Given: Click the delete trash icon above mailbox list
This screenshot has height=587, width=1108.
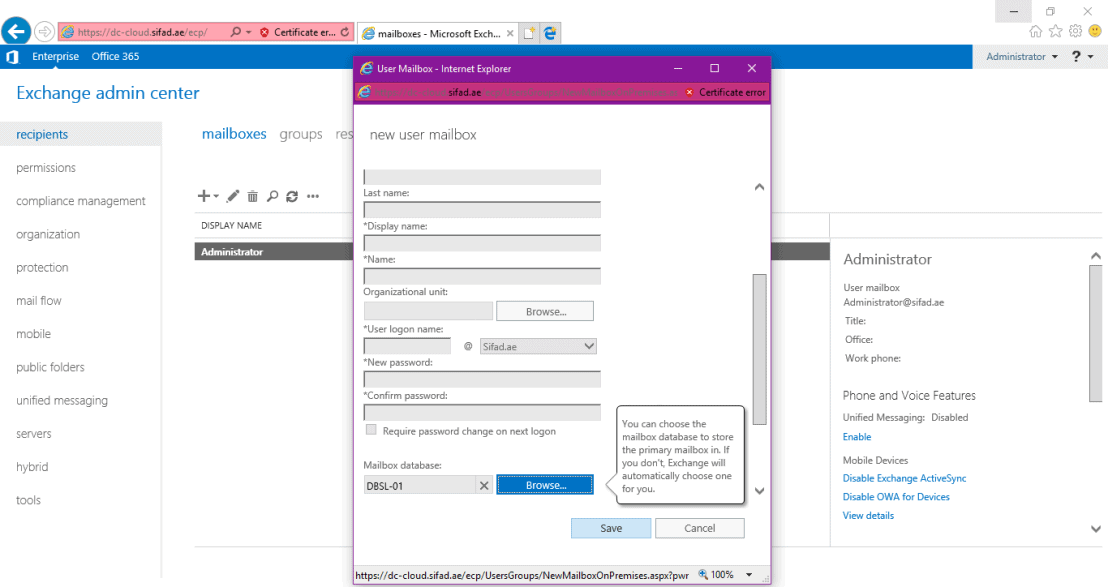Looking at the screenshot, I should pos(252,196).
